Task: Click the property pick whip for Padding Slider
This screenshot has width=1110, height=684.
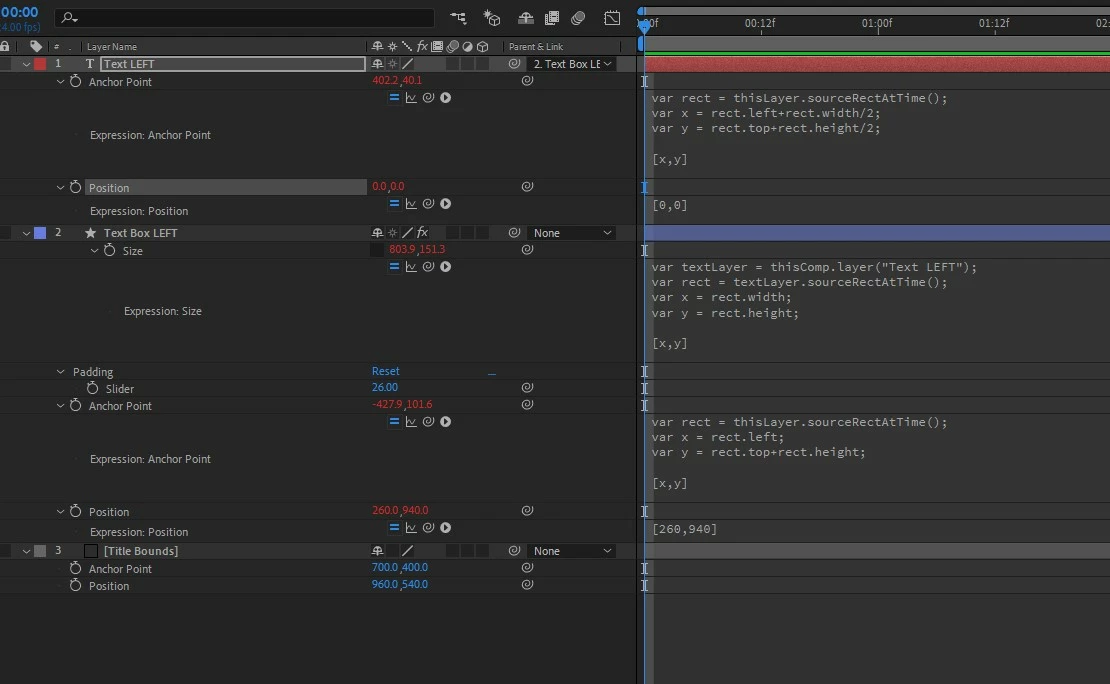Action: point(527,387)
